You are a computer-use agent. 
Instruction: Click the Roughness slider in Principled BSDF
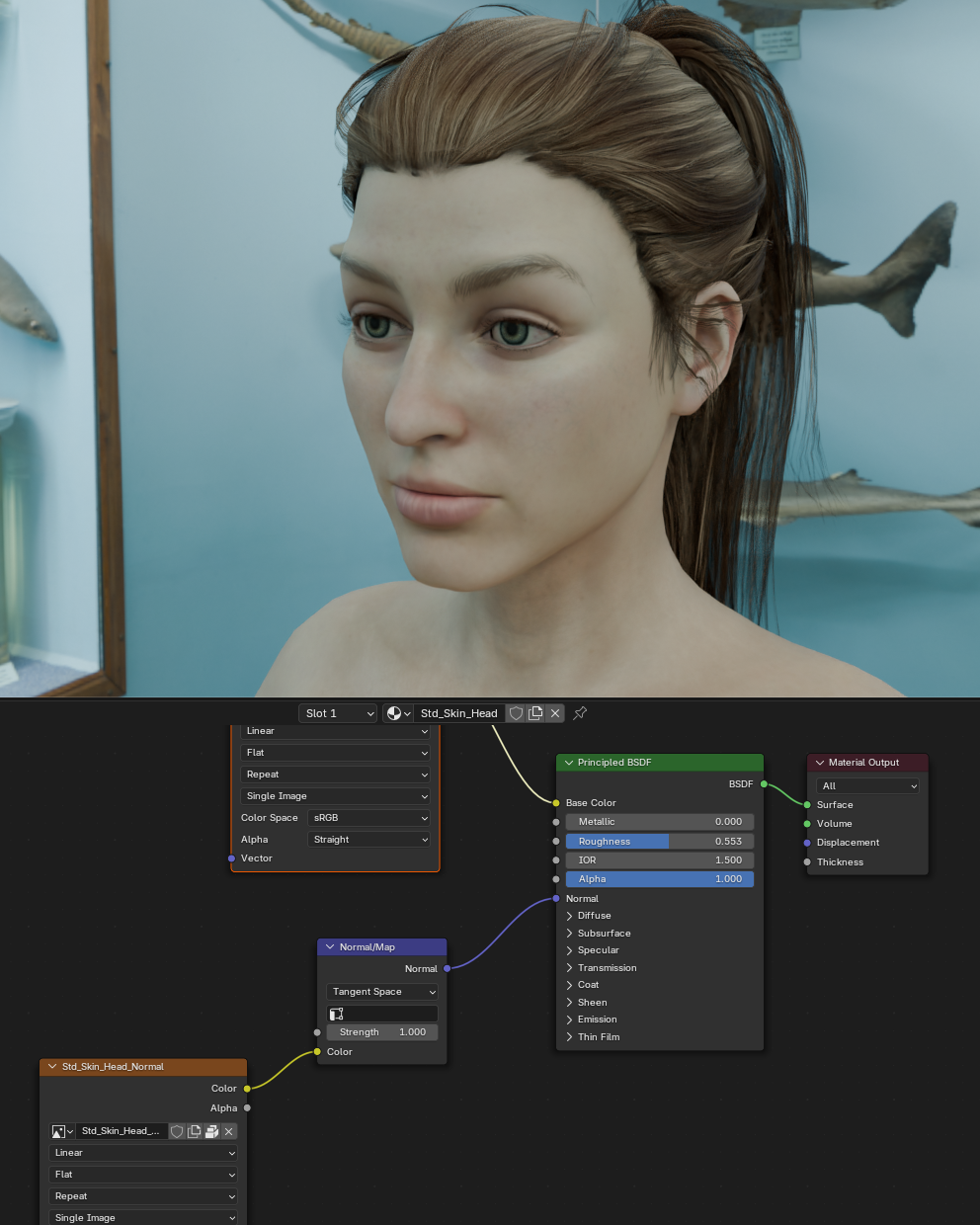[x=659, y=842]
